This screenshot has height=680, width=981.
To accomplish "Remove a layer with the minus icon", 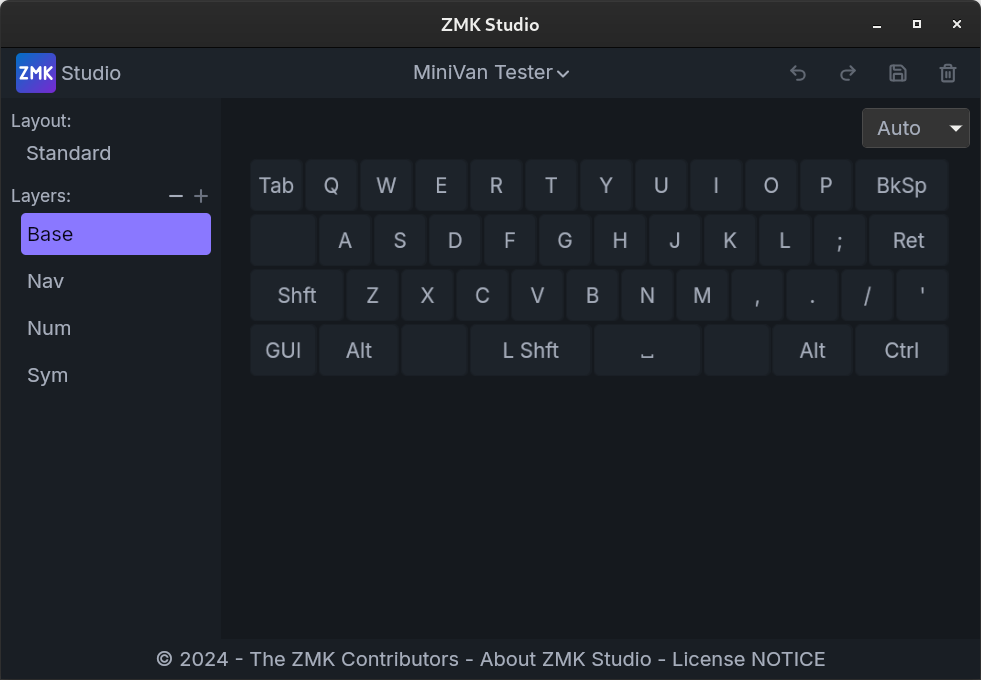I will click(175, 196).
